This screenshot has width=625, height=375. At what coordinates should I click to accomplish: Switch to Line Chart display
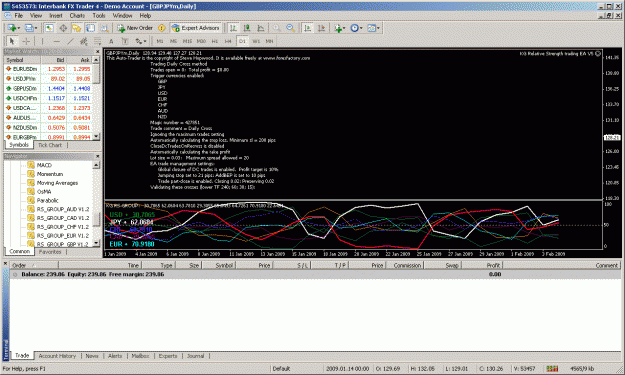[261, 28]
